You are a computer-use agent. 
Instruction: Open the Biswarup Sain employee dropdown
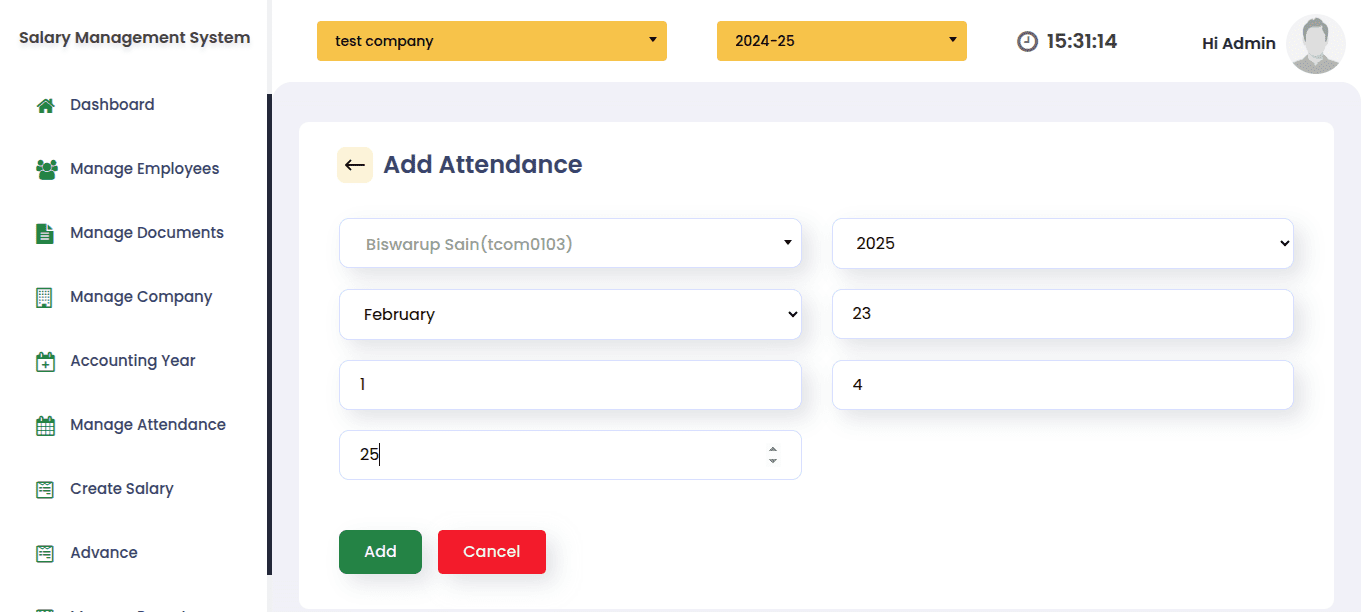click(570, 243)
